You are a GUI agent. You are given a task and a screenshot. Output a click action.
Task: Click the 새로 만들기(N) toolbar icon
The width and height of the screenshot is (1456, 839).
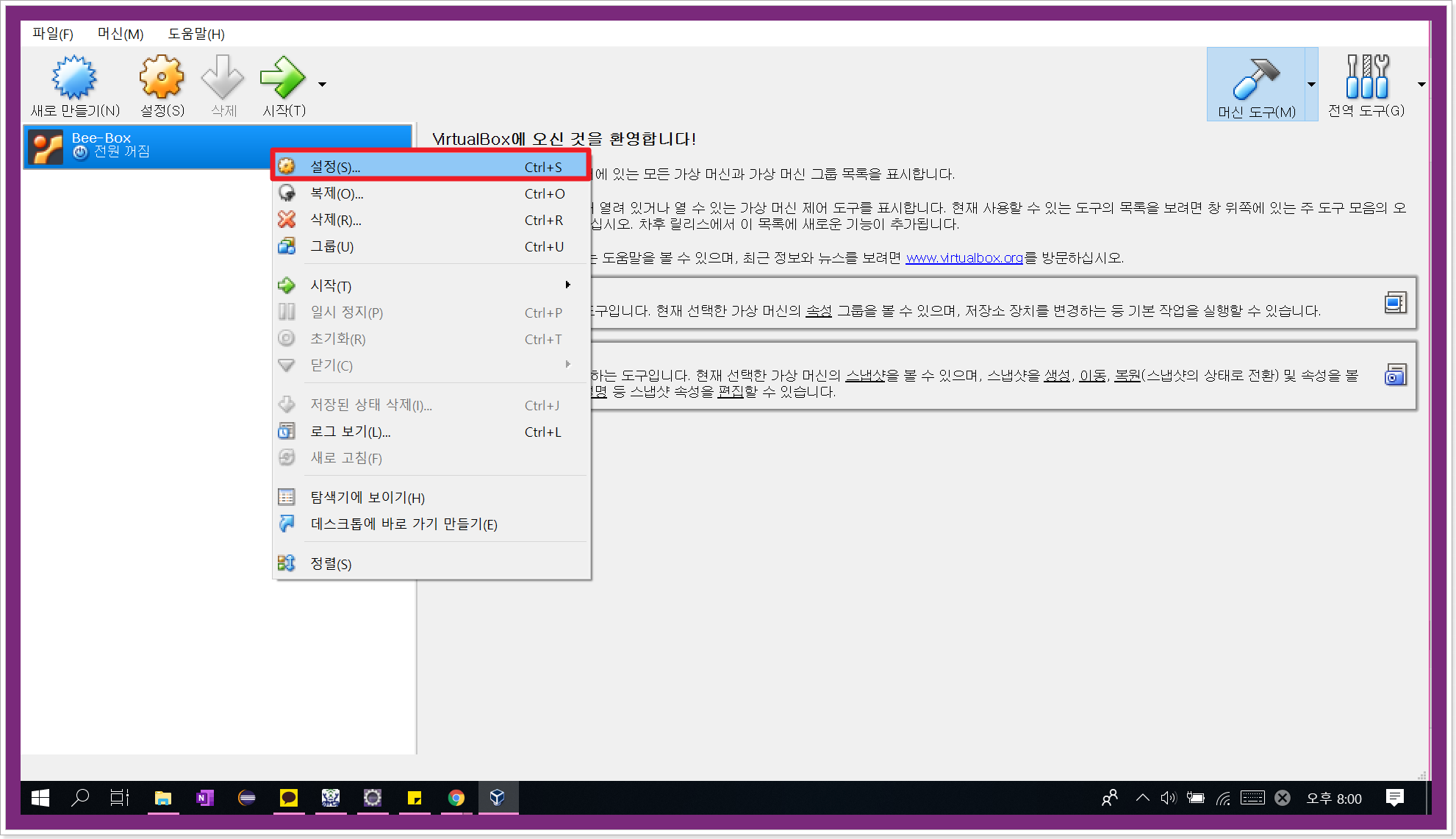[x=74, y=85]
